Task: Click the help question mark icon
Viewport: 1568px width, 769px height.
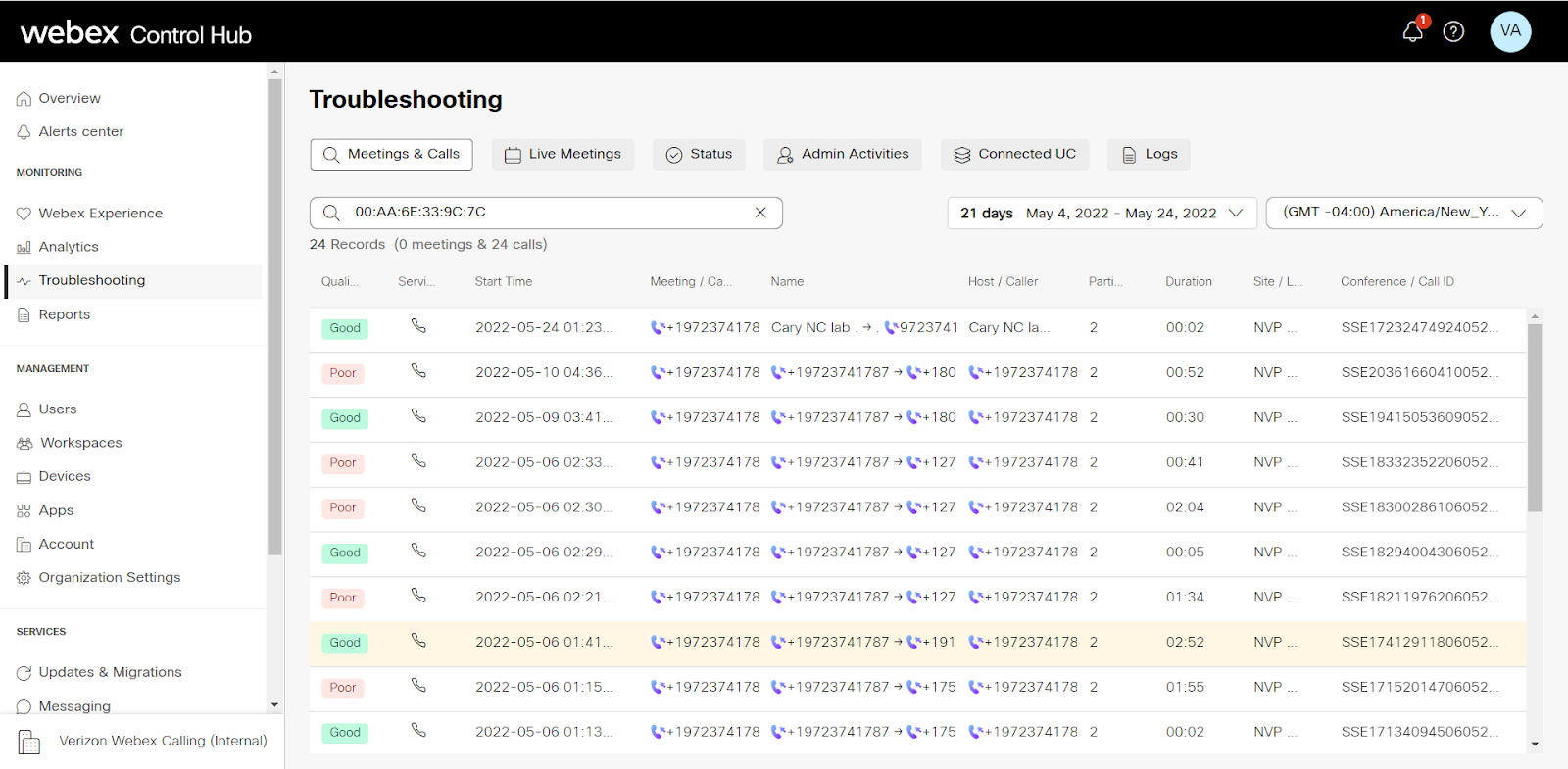Action: click(1453, 31)
